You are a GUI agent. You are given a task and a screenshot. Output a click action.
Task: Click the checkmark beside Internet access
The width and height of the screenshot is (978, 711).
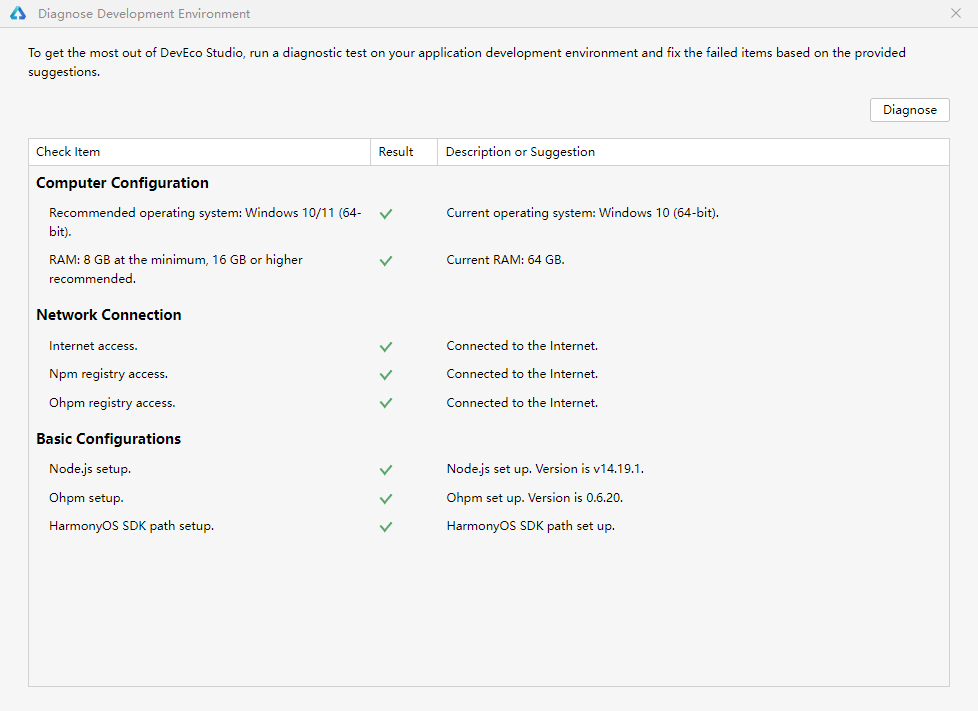pyautogui.click(x=386, y=347)
